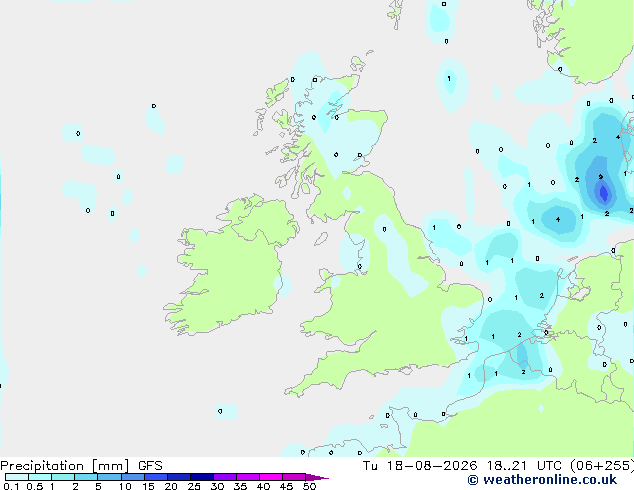Click the '0.1' legend scale label
Screen dimensions: 634x490
[11, 486]
